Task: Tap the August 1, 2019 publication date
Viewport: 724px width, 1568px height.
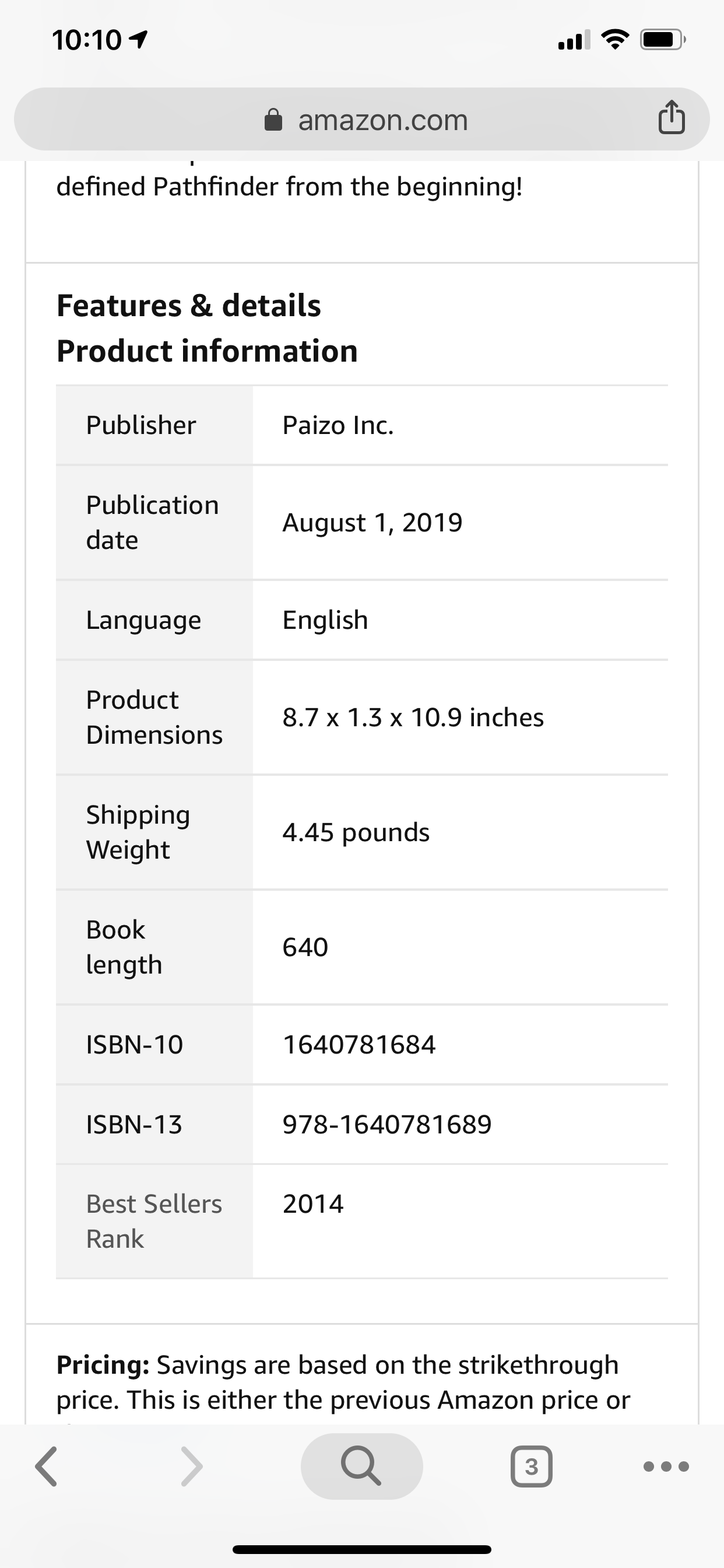Action: [372, 522]
